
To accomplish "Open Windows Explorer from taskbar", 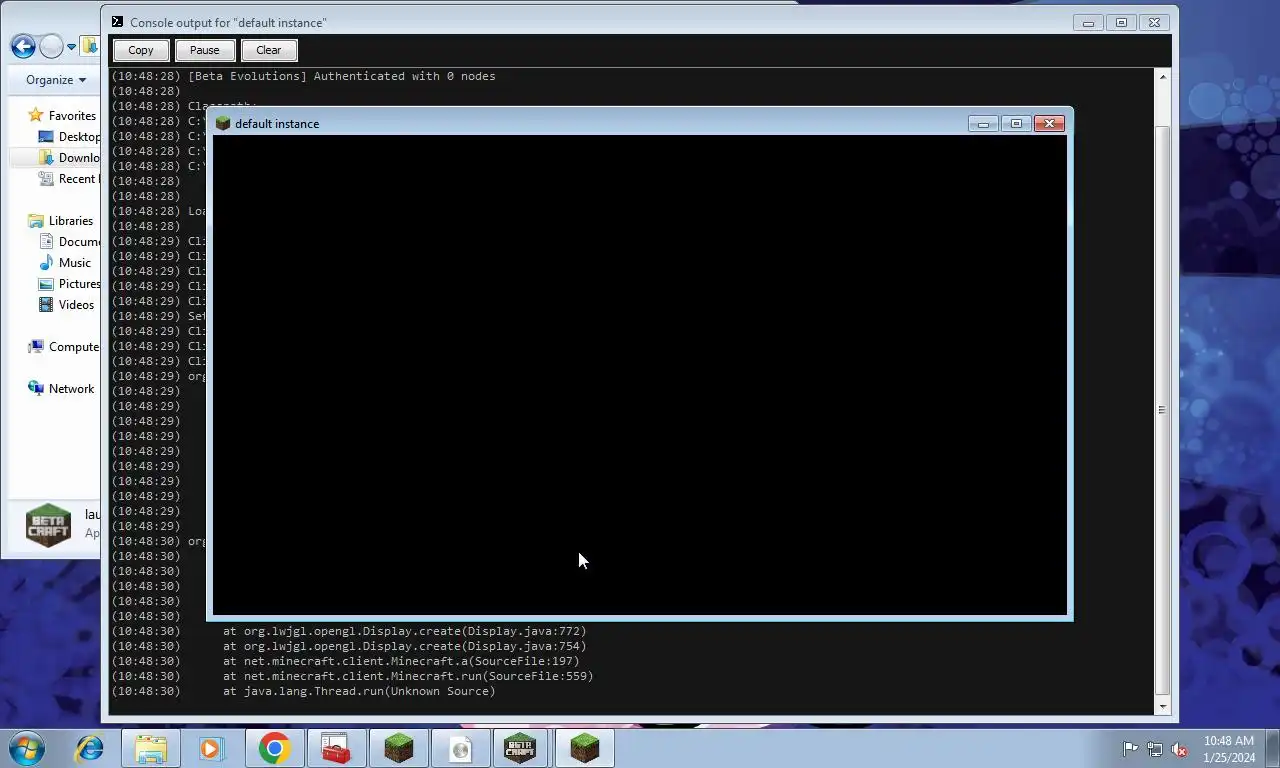I will pos(151,748).
